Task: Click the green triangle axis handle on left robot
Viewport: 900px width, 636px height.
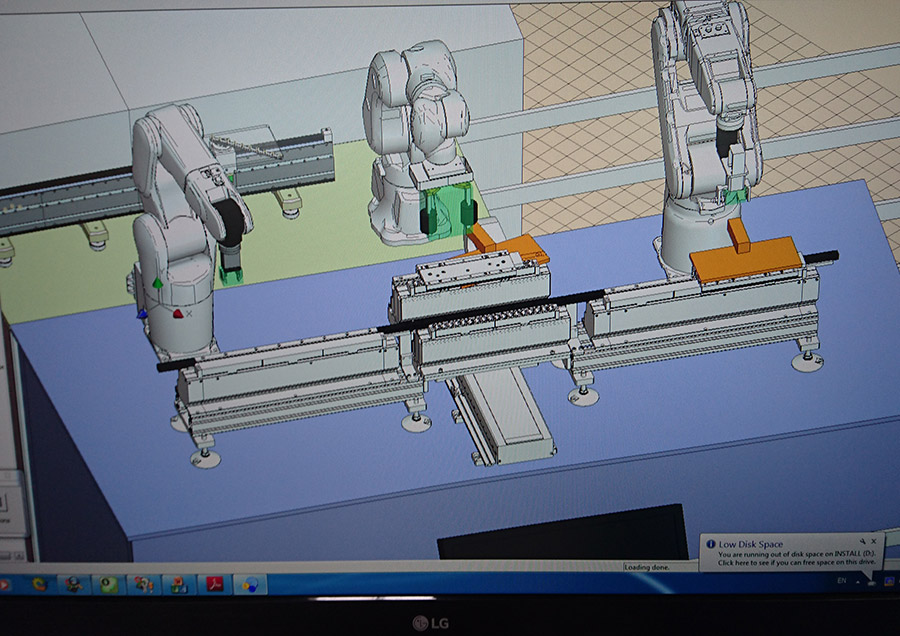Action: coord(157,284)
